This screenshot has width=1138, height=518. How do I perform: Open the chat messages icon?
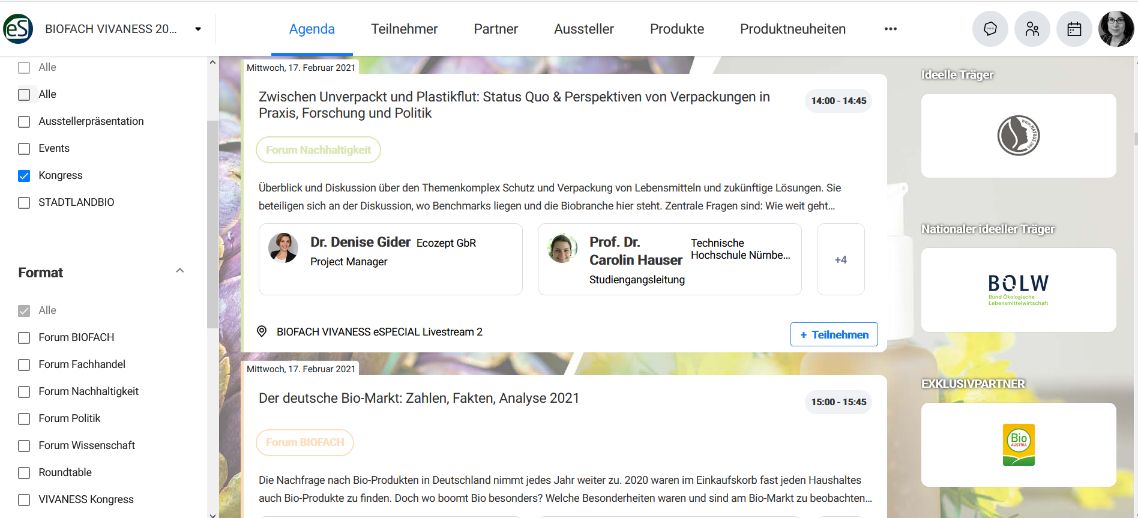point(990,29)
